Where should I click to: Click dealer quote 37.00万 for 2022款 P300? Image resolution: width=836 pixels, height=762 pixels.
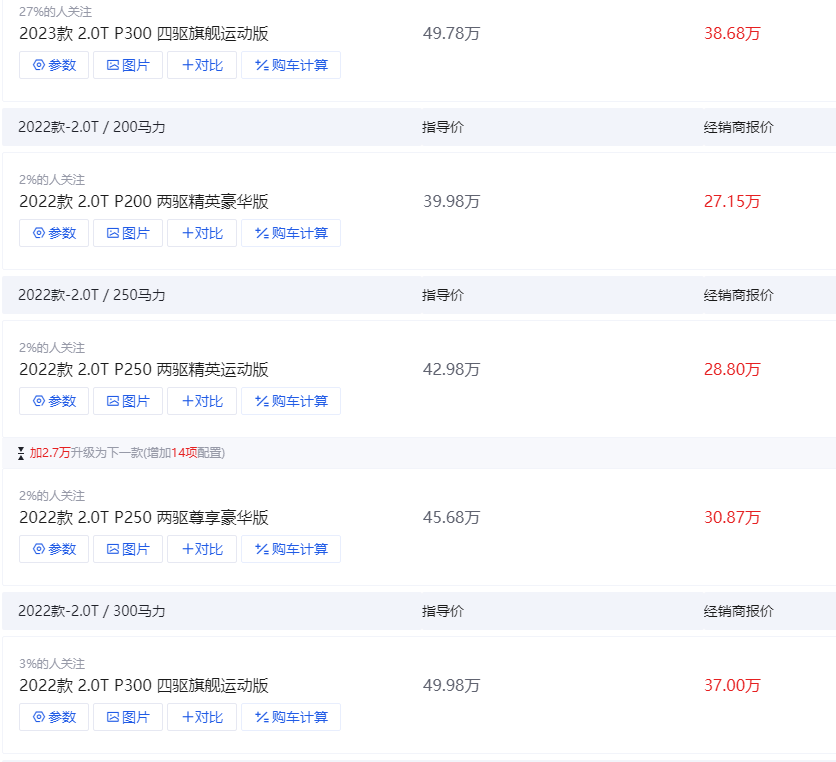coord(731,685)
